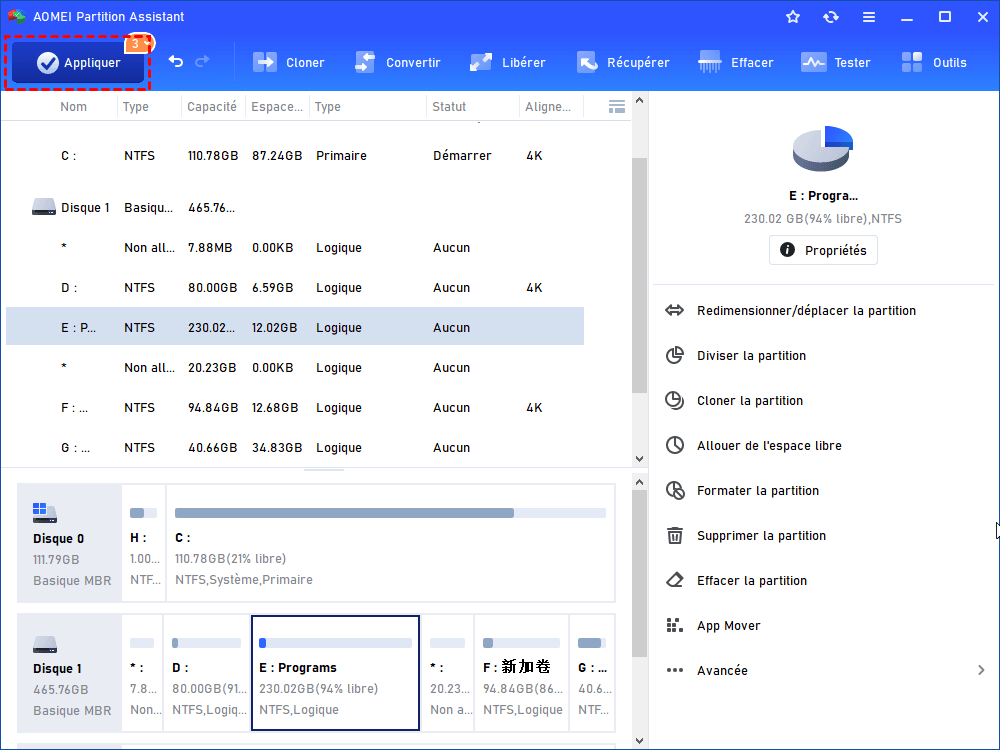1000x750 pixels.
Task: Open the Convertir tool
Action: click(x=397, y=62)
